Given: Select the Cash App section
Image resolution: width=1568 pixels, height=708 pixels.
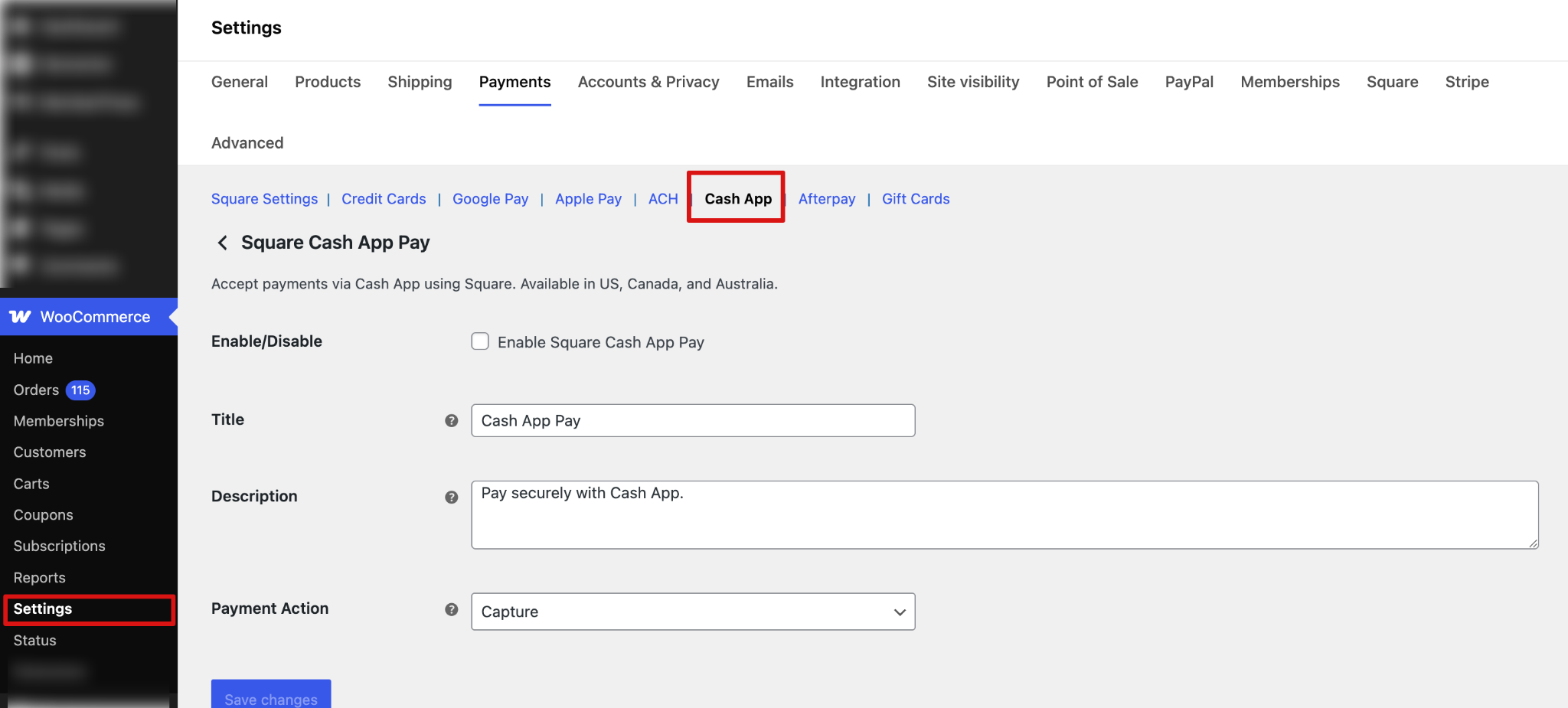Looking at the screenshot, I should click(737, 198).
